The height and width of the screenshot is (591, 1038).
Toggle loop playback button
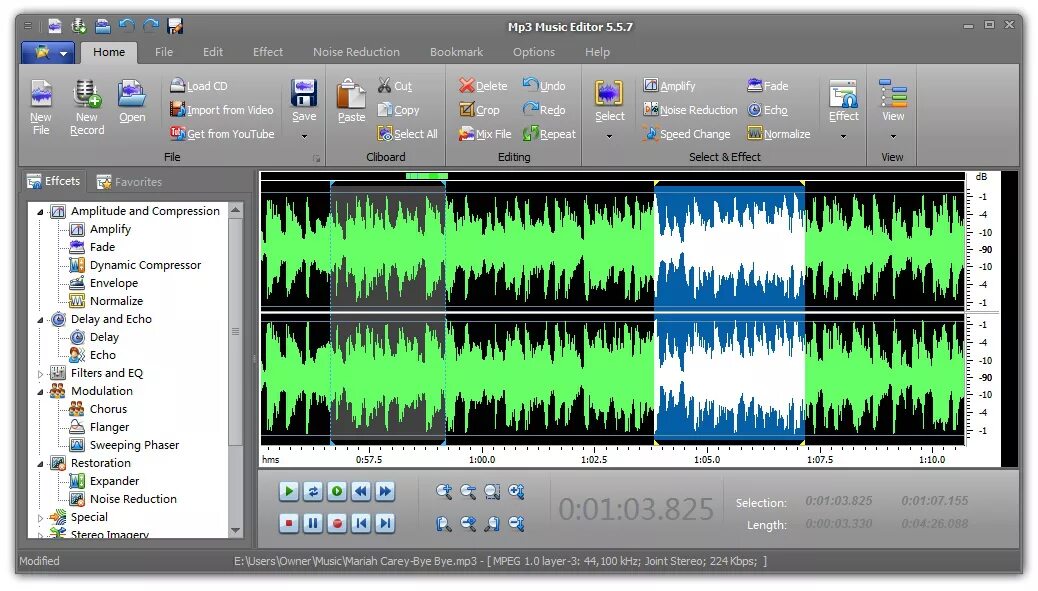312,491
